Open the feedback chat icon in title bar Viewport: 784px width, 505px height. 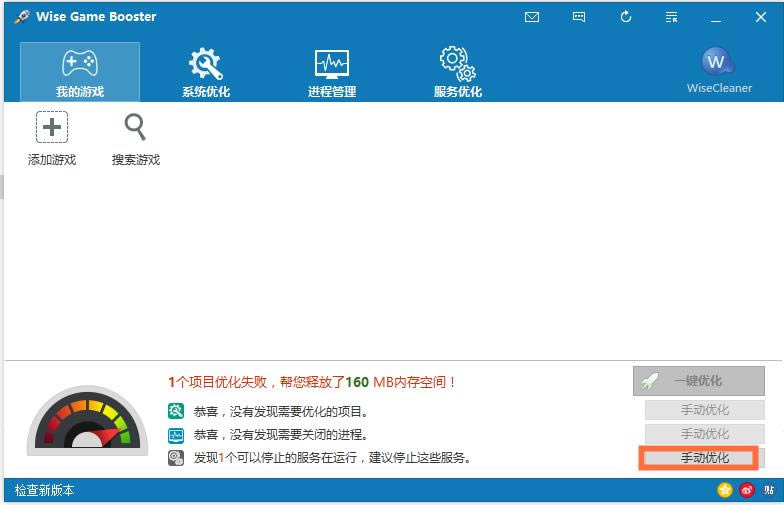coord(578,17)
